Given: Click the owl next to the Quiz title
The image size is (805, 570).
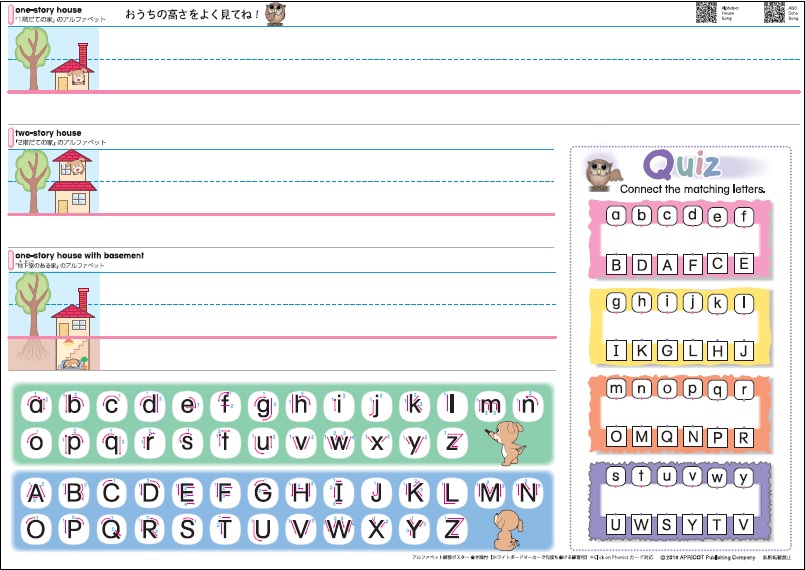Looking at the screenshot, I should coord(600,172).
